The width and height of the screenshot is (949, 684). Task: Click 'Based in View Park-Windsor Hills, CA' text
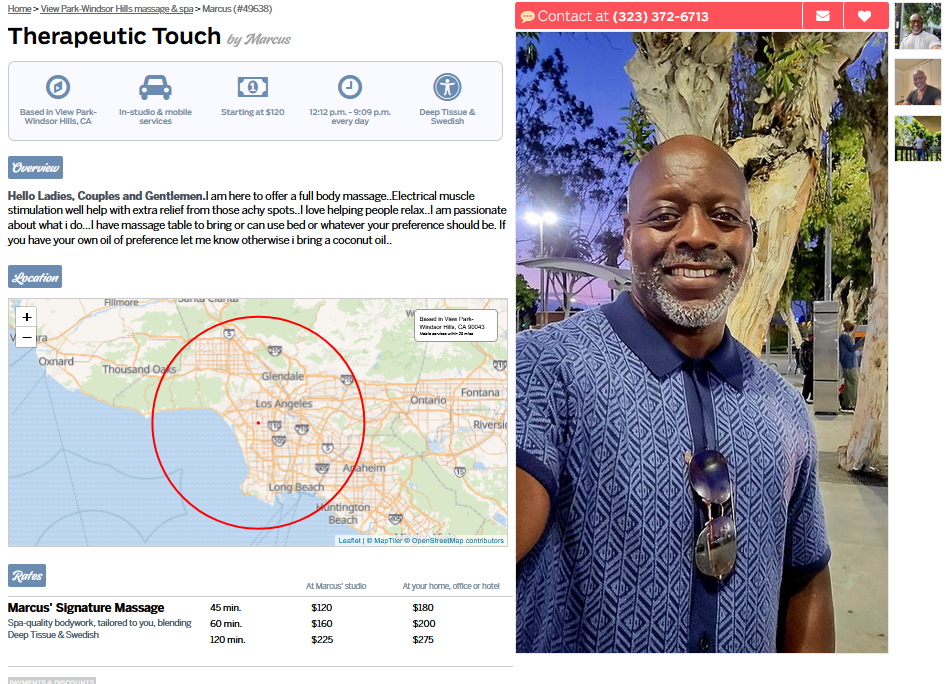(58, 116)
